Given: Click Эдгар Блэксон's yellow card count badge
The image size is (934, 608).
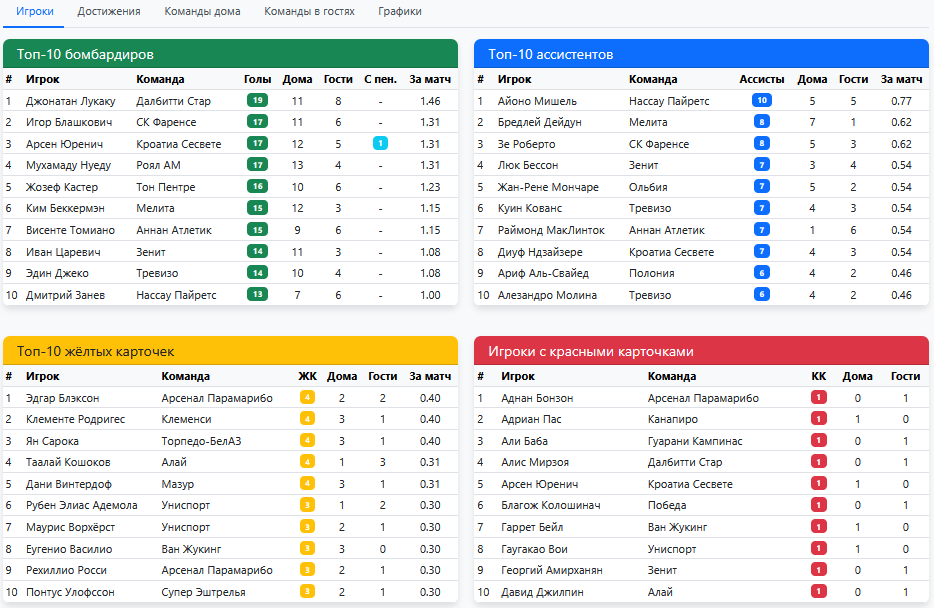Looking at the screenshot, I should click(x=308, y=398).
